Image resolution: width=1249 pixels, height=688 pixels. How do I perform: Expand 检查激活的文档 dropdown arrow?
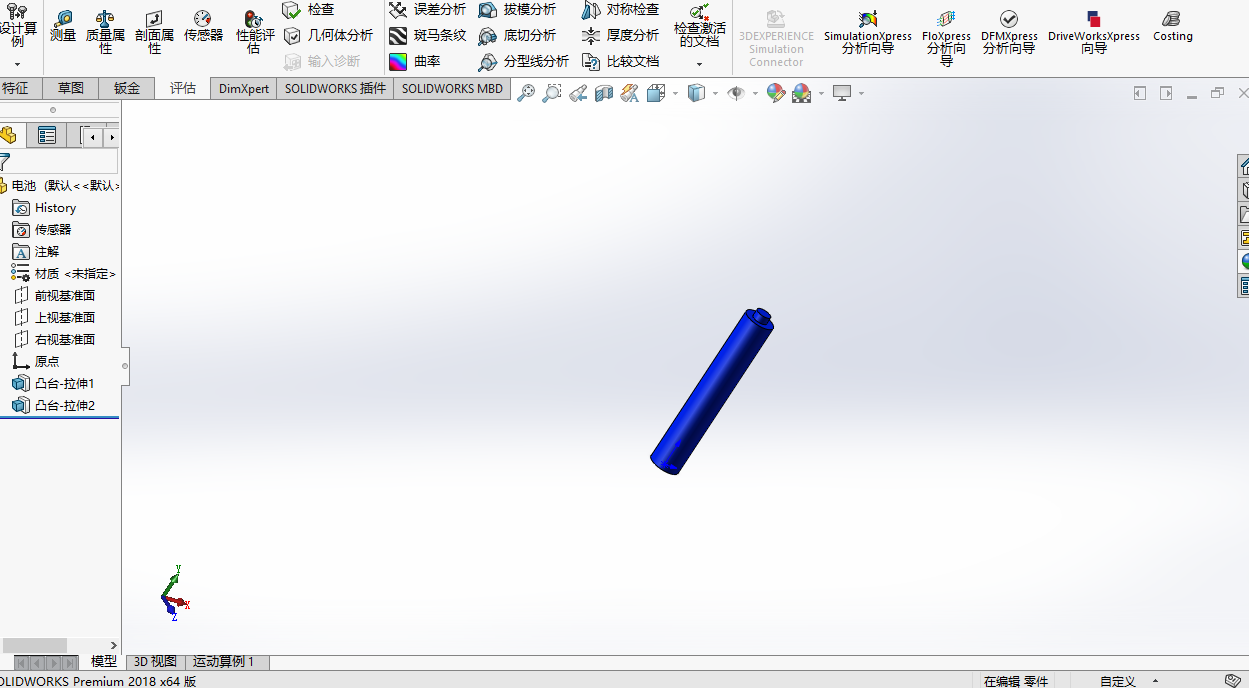699,65
